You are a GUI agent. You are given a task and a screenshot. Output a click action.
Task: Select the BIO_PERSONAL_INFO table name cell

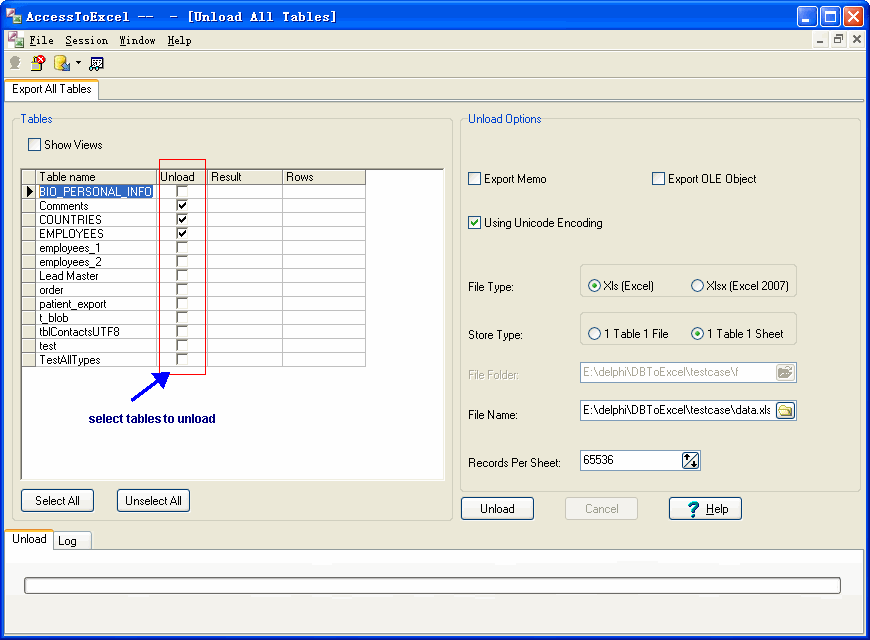96,192
